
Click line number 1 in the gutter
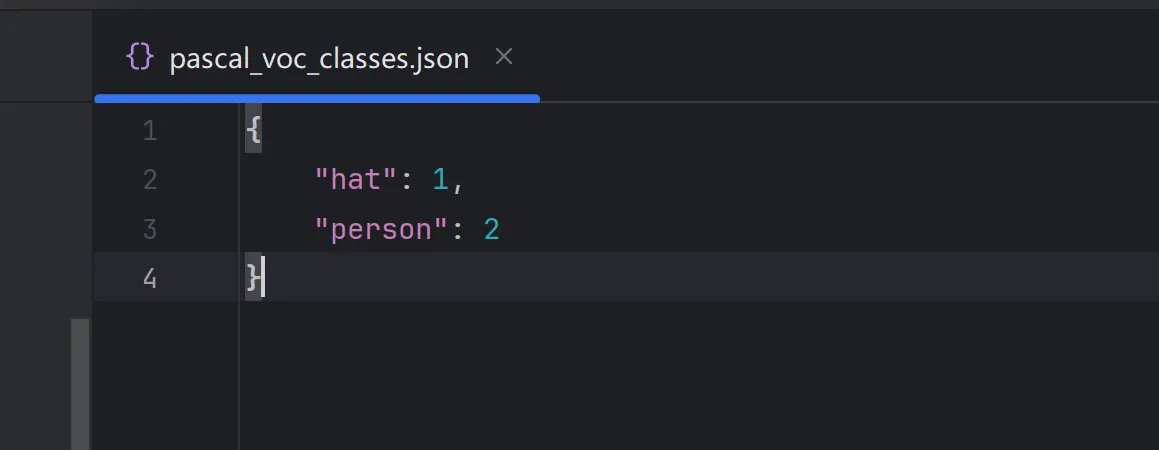click(150, 131)
